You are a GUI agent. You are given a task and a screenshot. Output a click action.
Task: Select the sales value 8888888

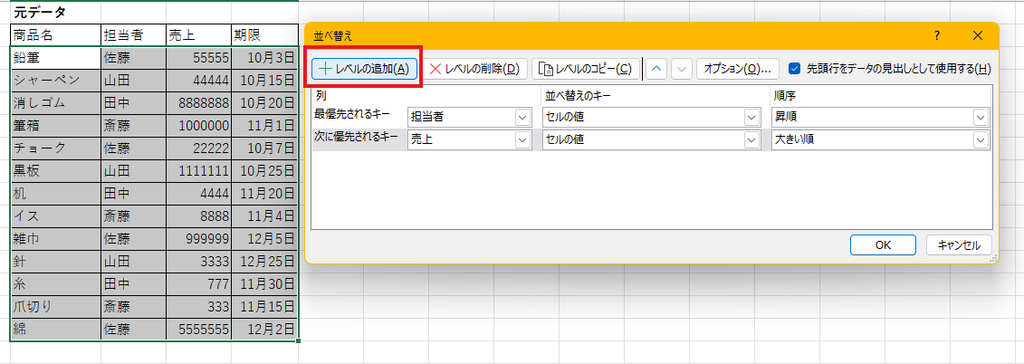pos(199,103)
